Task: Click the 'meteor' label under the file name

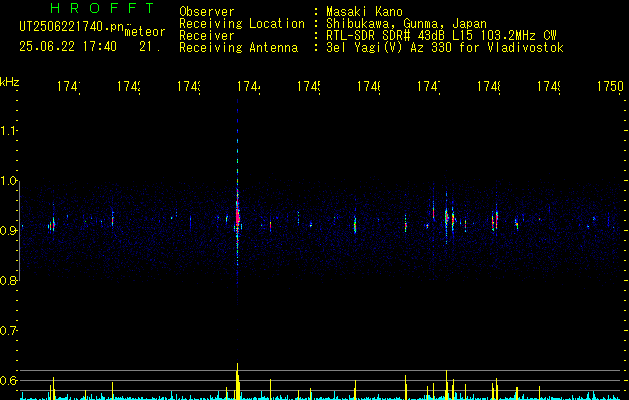Action: (145, 32)
